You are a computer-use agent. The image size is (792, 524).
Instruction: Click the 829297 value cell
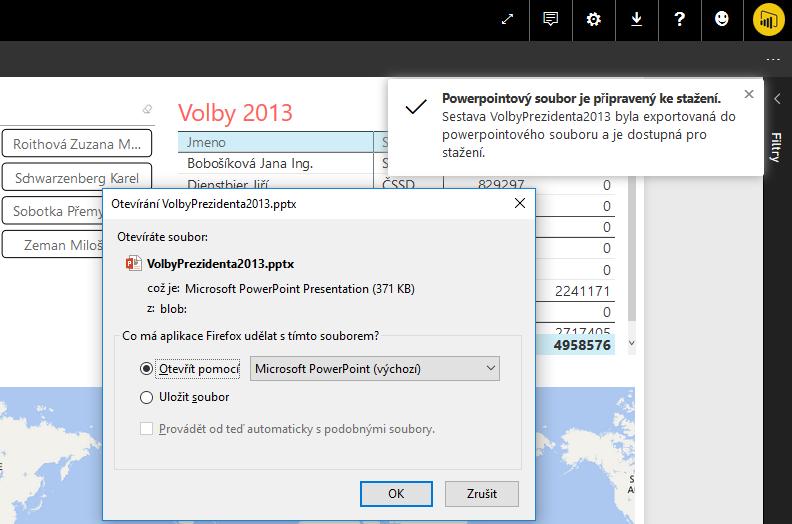pos(501,185)
